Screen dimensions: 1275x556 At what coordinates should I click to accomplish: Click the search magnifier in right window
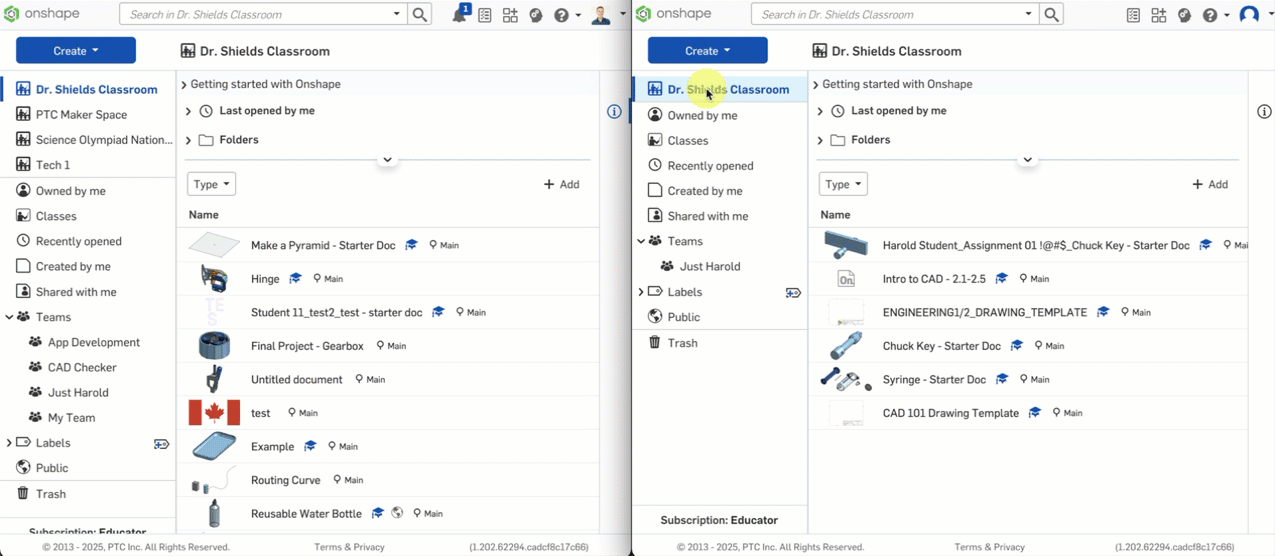(x=1051, y=15)
